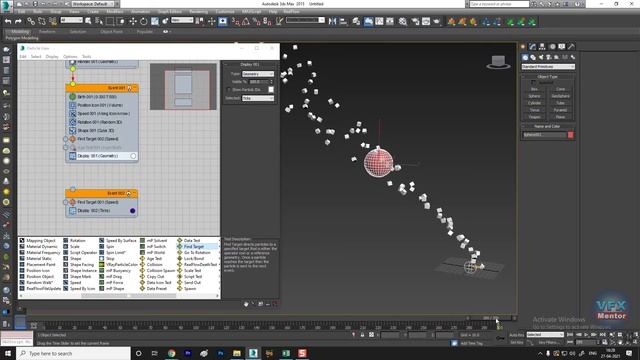640x360 pixels.
Task: Collapse the Object Type rollout
Action: 548,77
